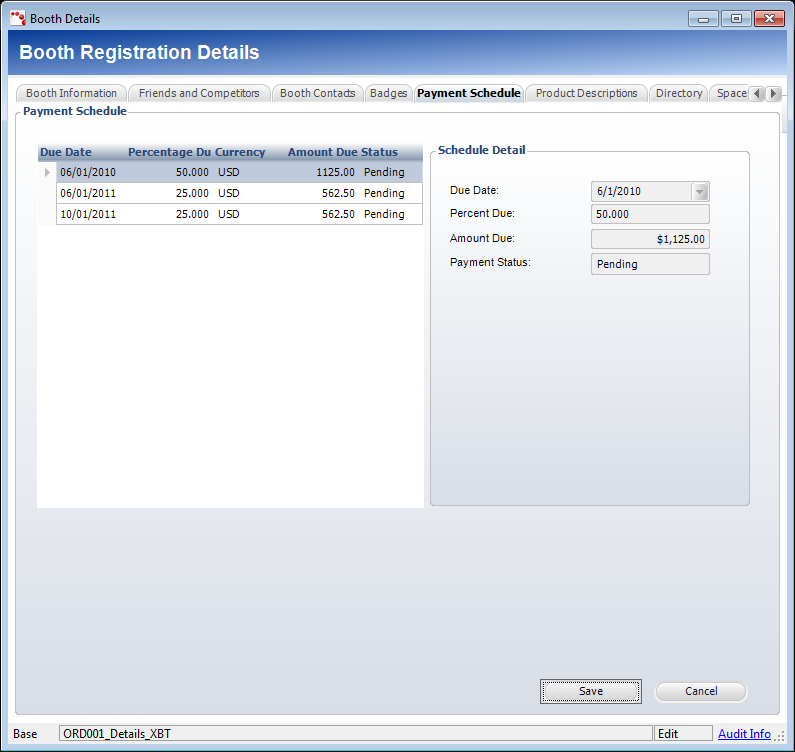The width and height of the screenshot is (795, 752).
Task: Select the 06/01/2010 due date cell
Action: (88, 172)
